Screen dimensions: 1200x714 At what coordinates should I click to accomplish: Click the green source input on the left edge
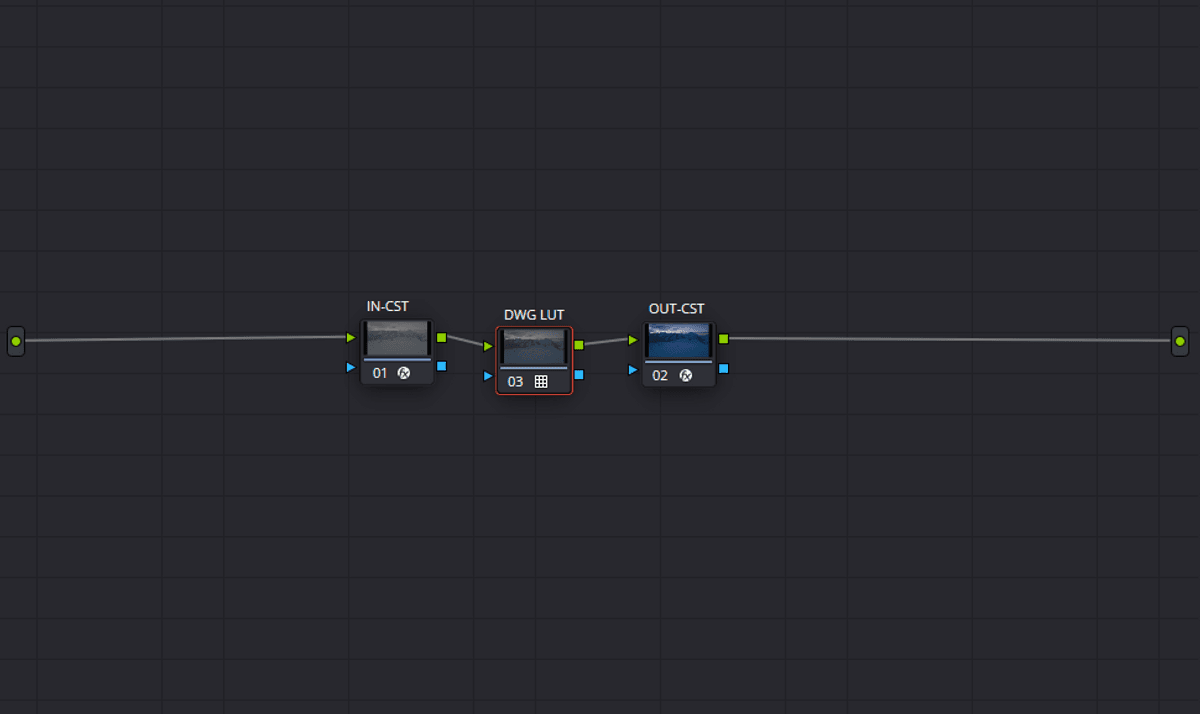[16, 341]
